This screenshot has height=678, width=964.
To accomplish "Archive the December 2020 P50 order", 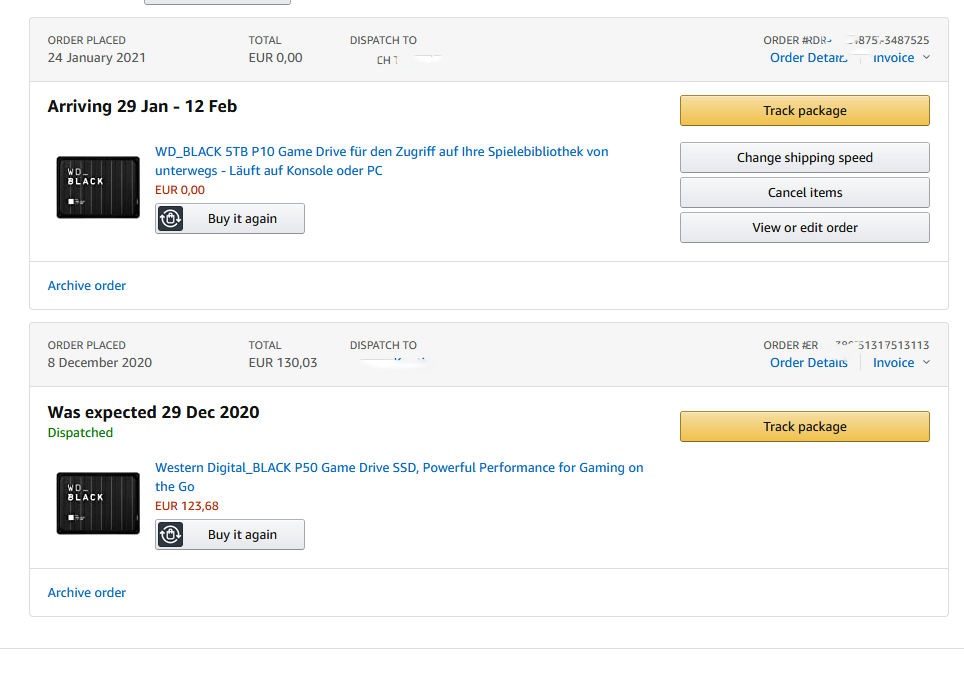I will 87,593.
